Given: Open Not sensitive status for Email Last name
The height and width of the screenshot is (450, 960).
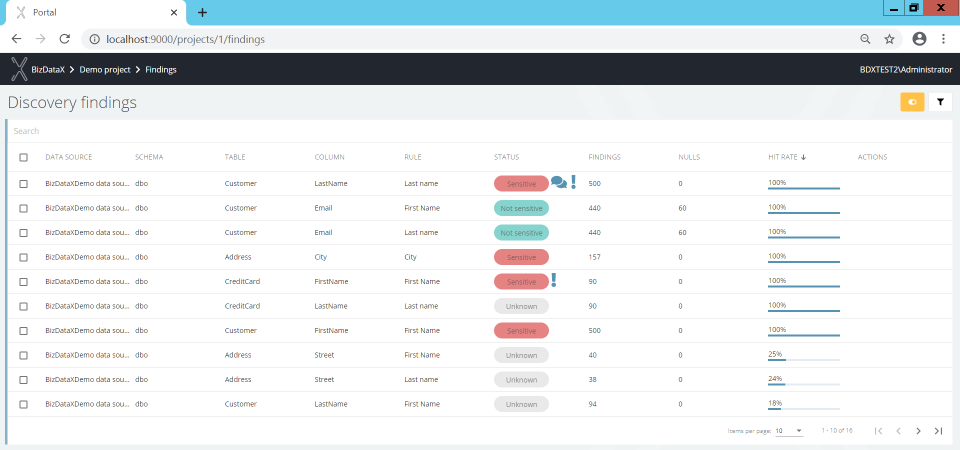Looking at the screenshot, I should [522, 233].
